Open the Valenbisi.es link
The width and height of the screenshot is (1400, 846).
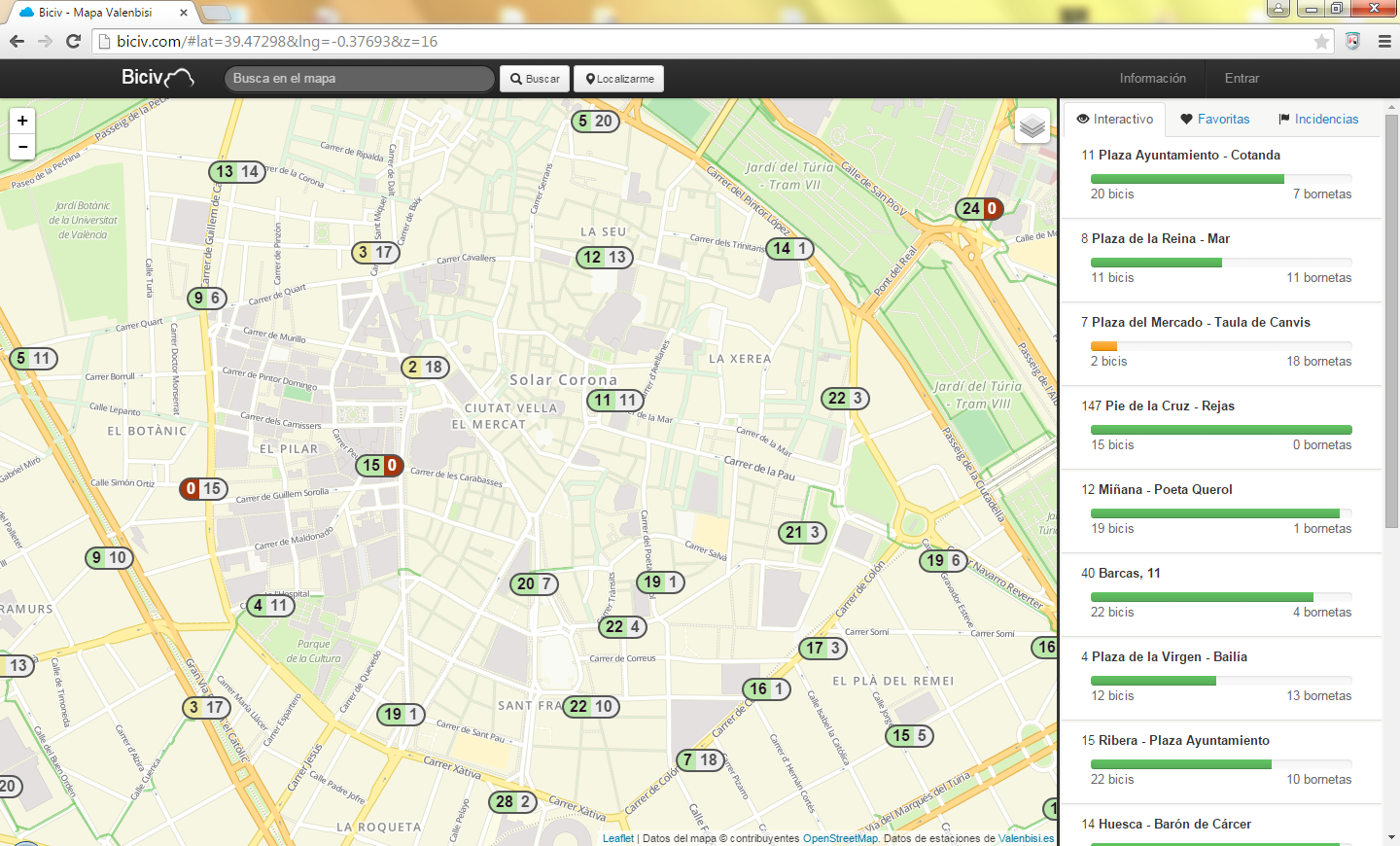coord(1026,838)
